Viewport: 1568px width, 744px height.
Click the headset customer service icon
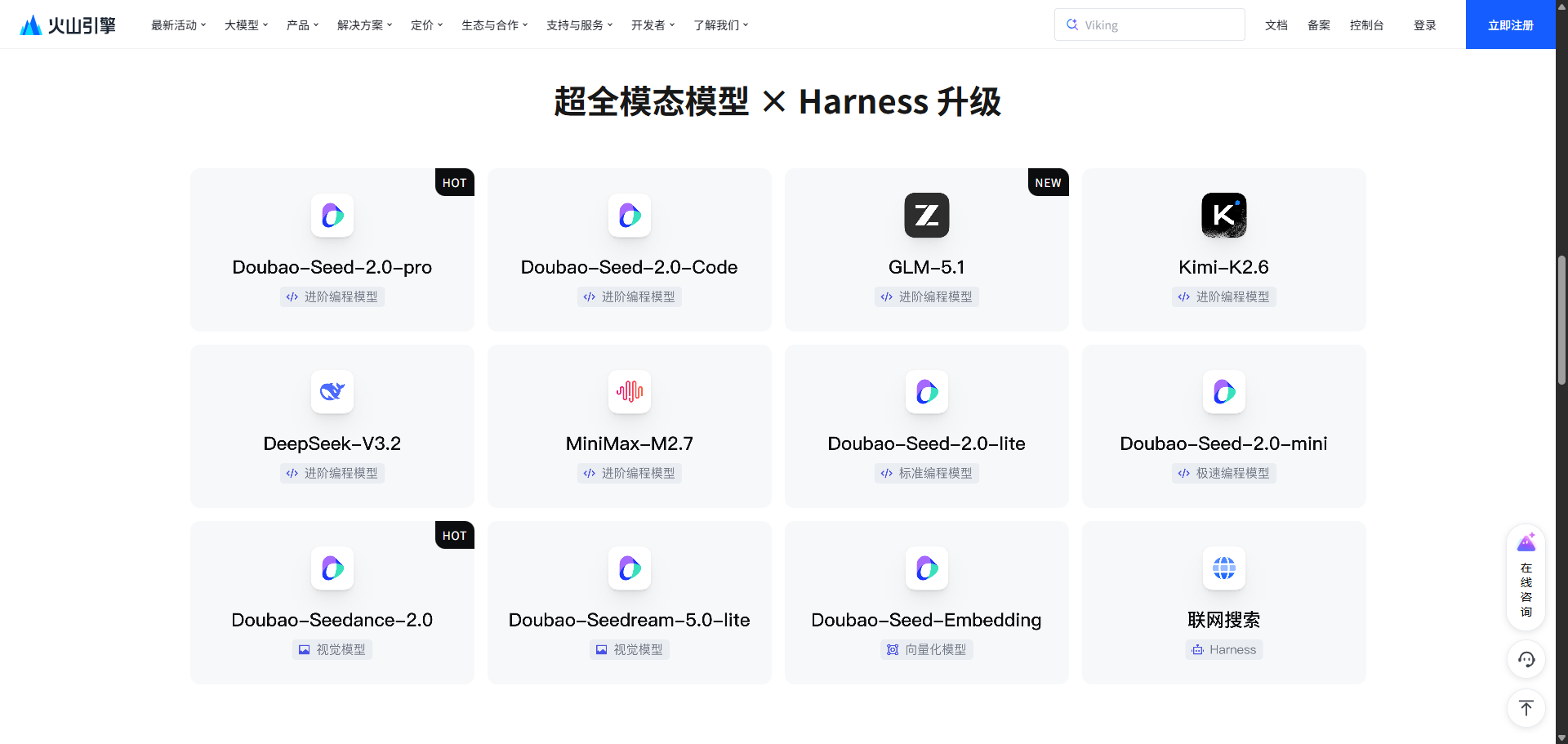tap(1526, 659)
